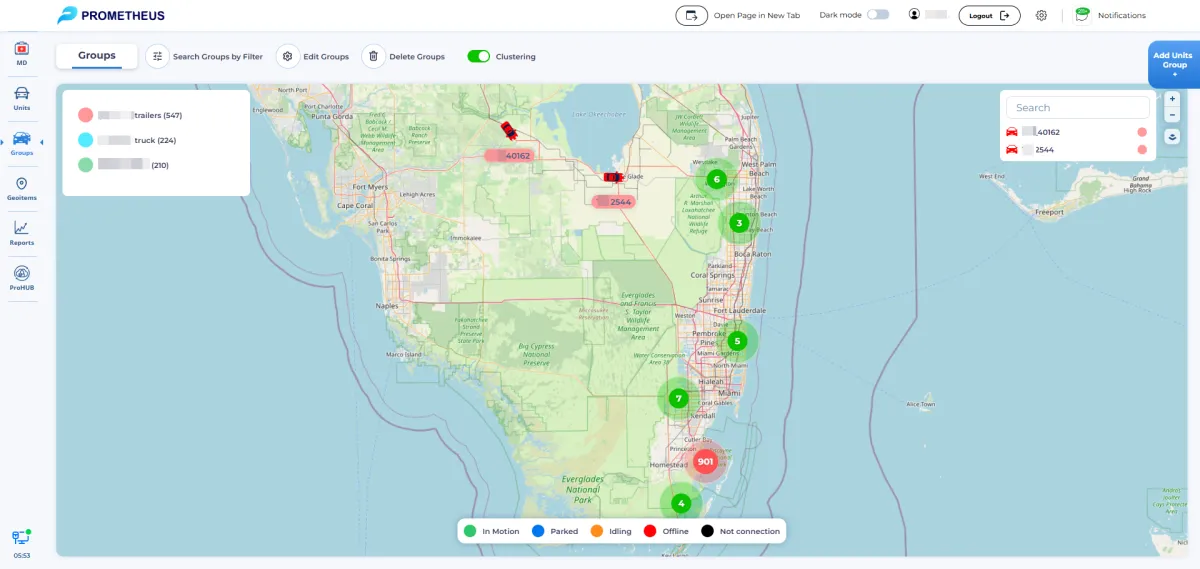
Task: Click Offline legend entry
Action: 666,531
